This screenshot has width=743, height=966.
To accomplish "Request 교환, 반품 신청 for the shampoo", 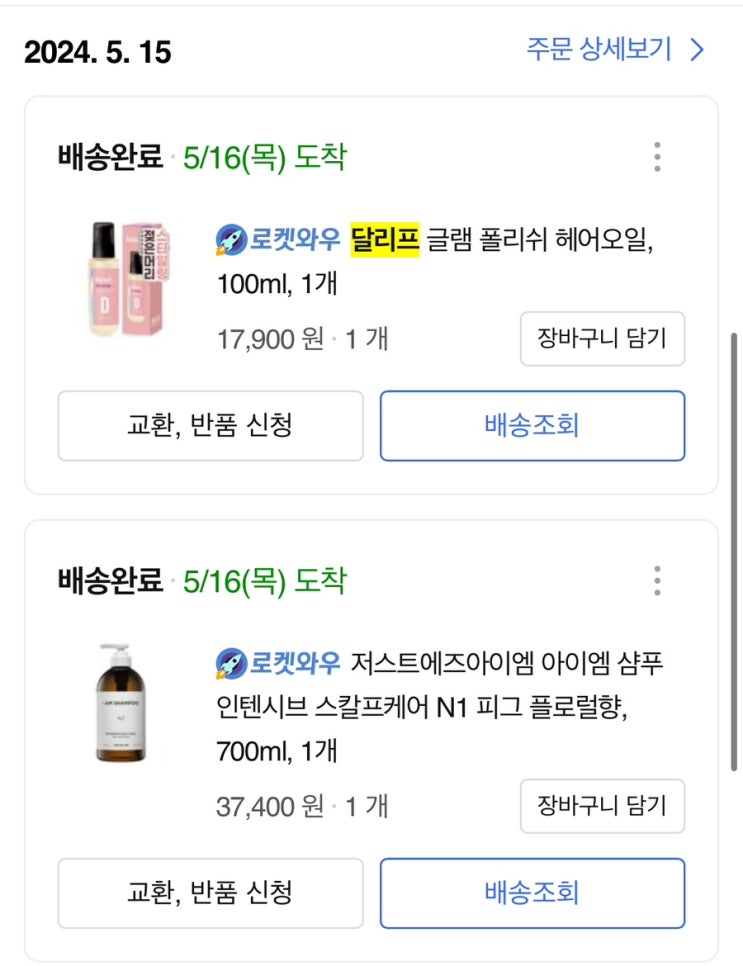I will pyautogui.click(x=210, y=892).
